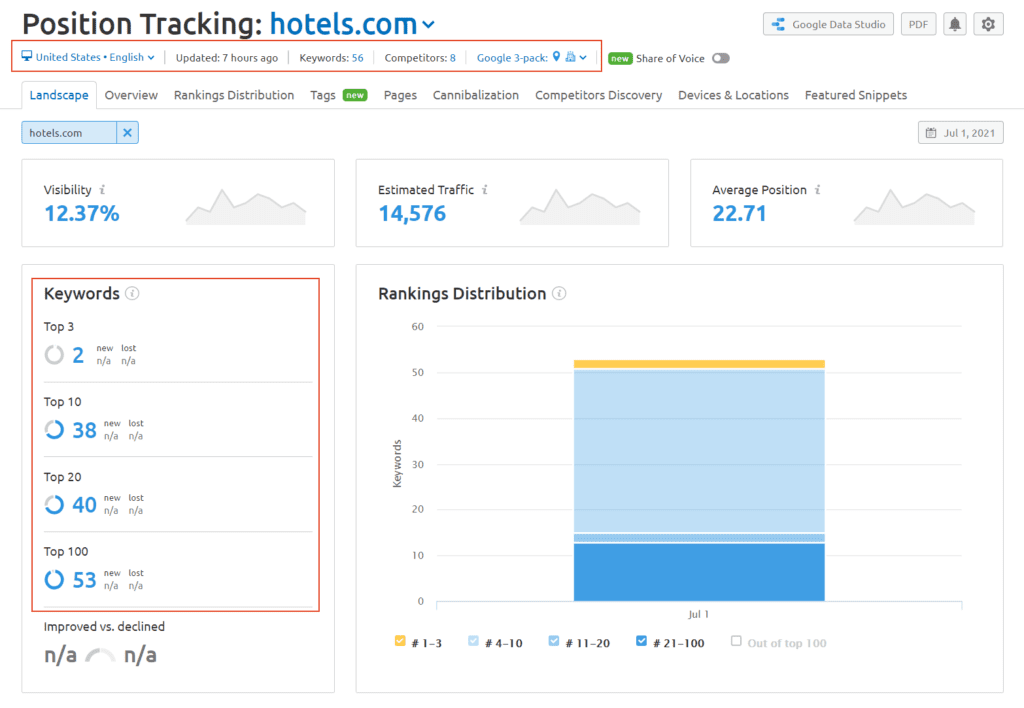Enable Out of top 100 checkbox
The width and height of the screenshot is (1024, 708).
736,641
